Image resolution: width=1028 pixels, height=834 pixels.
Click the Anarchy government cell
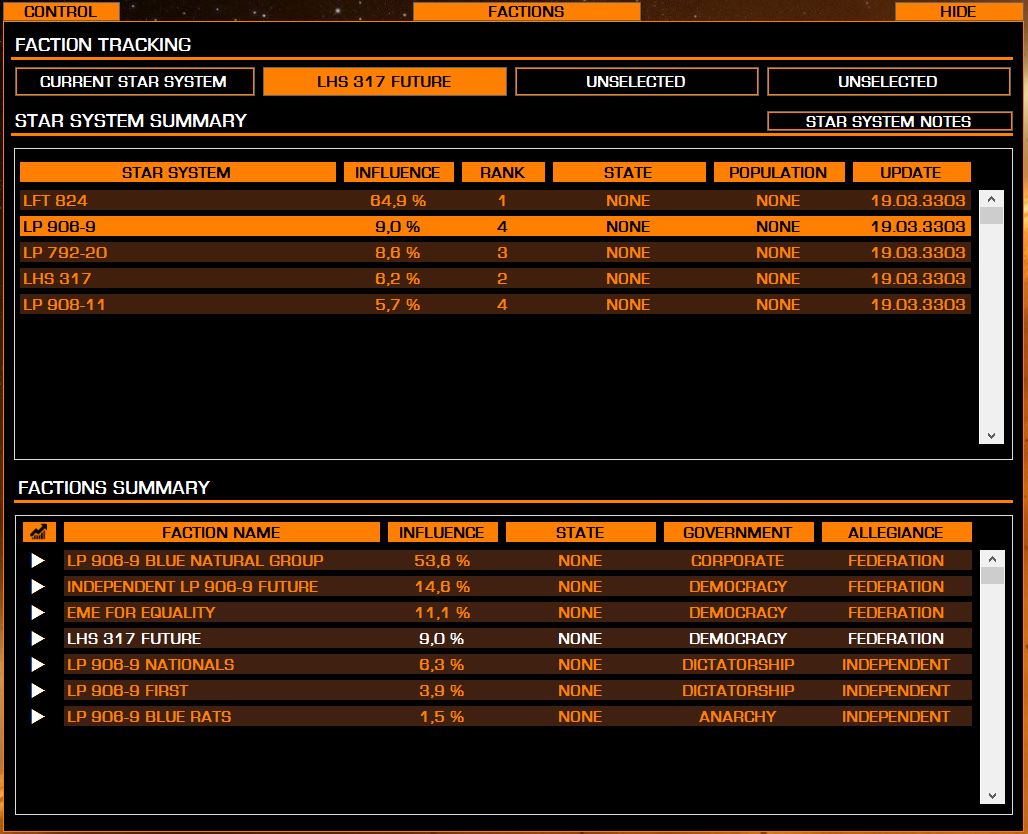(x=738, y=717)
